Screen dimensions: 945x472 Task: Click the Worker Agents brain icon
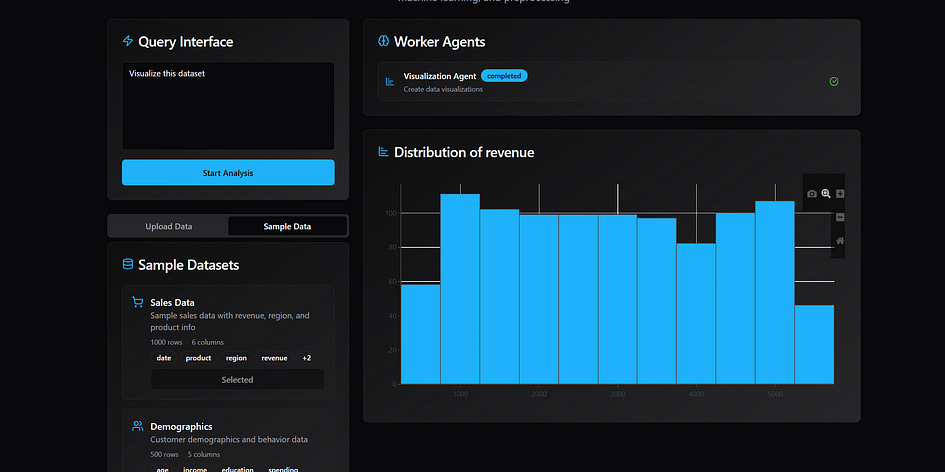point(383,41)
